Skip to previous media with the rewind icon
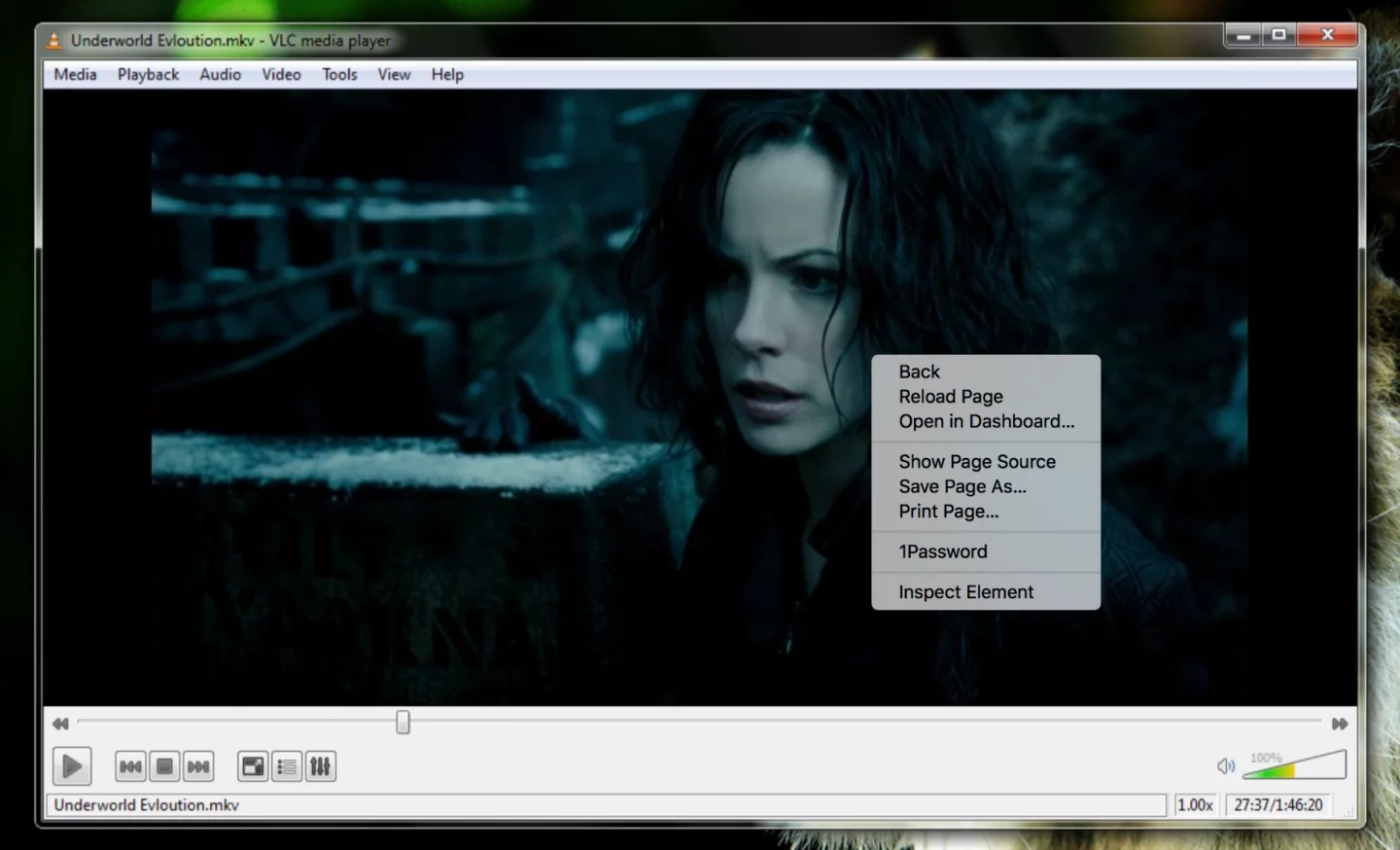Screen dimensions: 1400x850 point(129,765)
